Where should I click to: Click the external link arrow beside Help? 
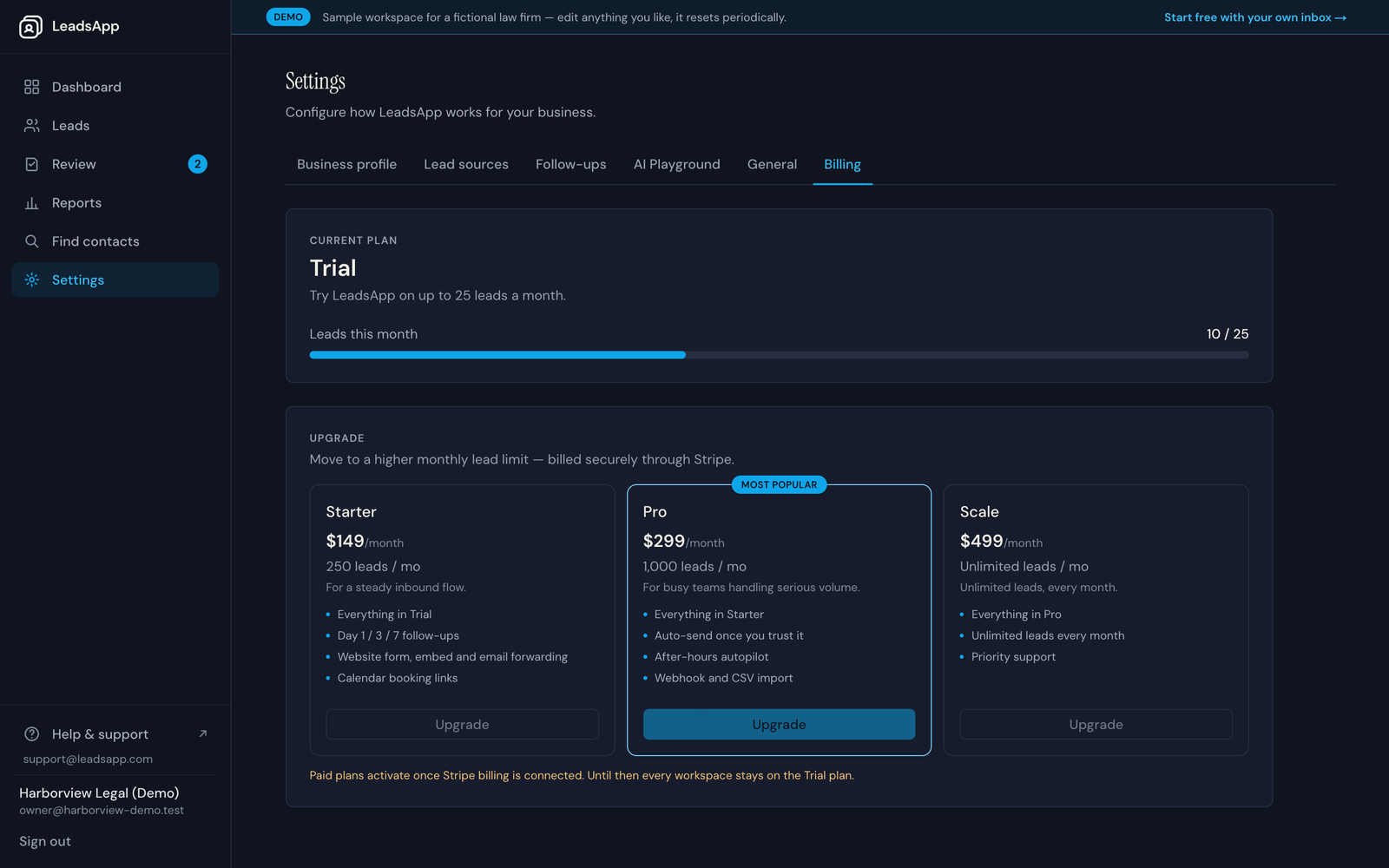point(203,733)
